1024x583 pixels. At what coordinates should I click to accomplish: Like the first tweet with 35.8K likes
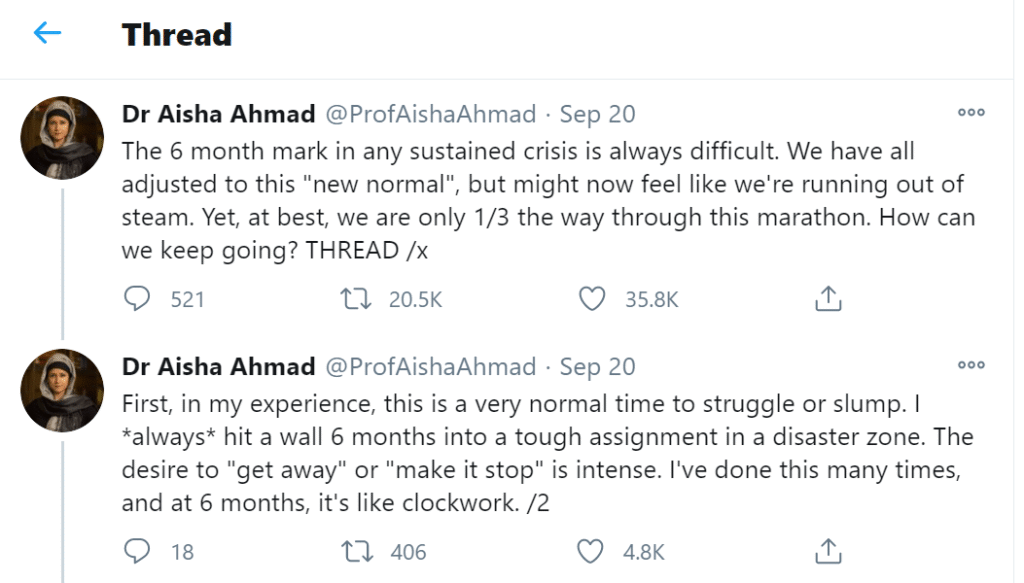(x=593, y=298)
